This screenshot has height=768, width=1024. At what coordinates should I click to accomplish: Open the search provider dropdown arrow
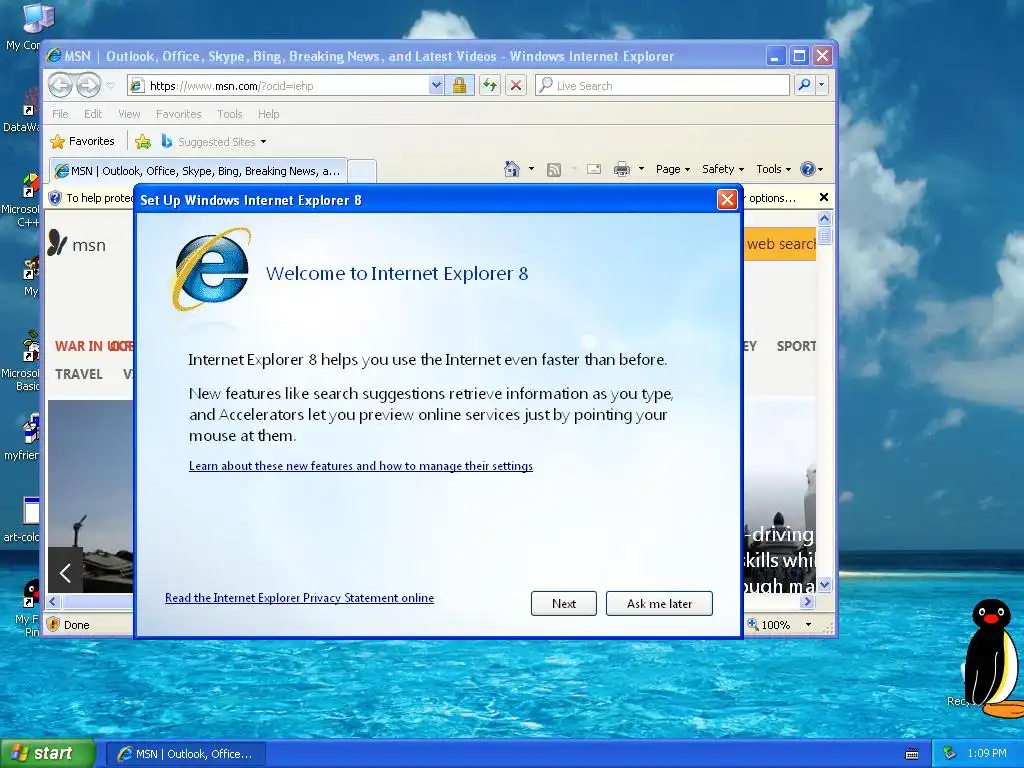click(822, 86)
